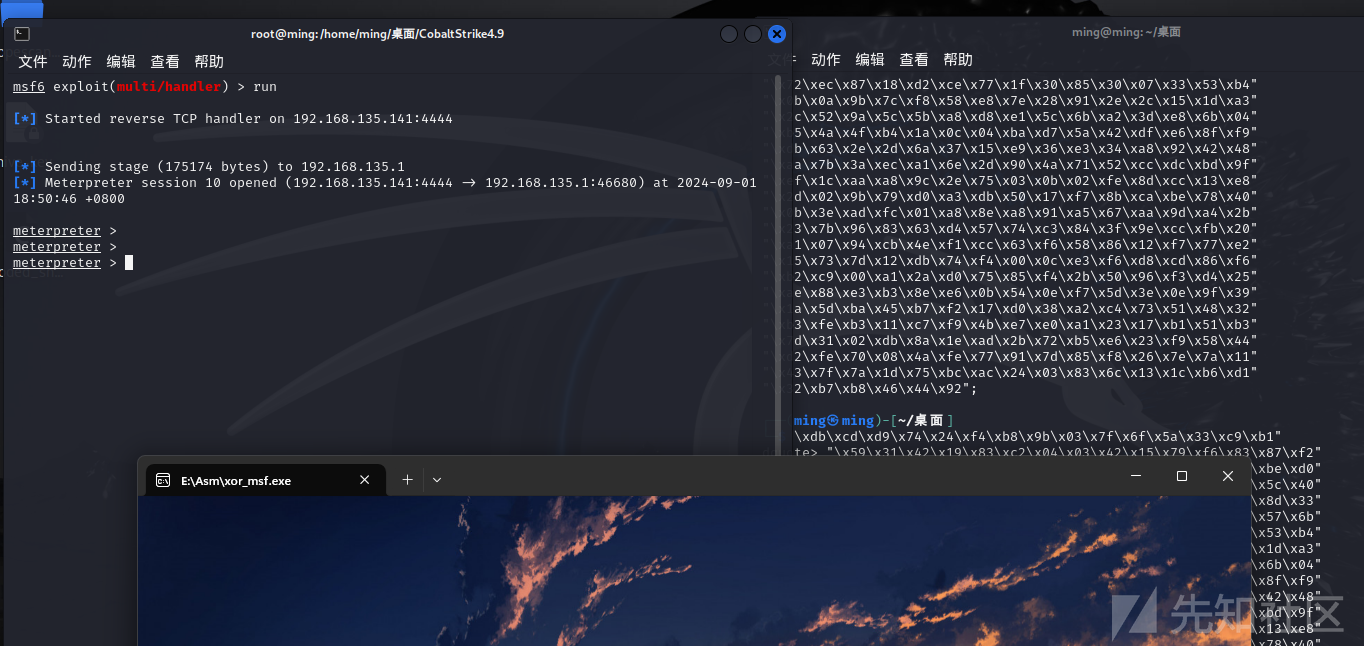The width and height of the screenshot is (1364, 646).
Task: Open 文件 menu in root terminal
Action: click(x=33, y=61)
